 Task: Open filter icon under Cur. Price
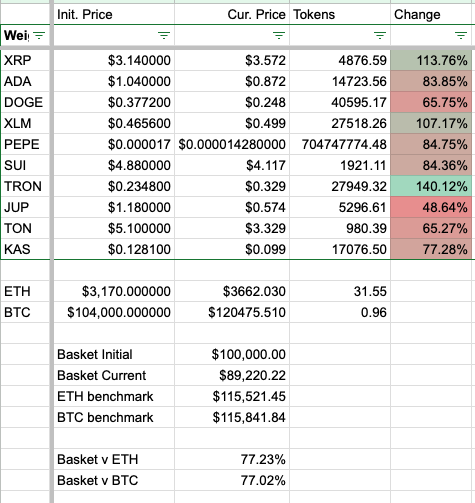(279, 35)
